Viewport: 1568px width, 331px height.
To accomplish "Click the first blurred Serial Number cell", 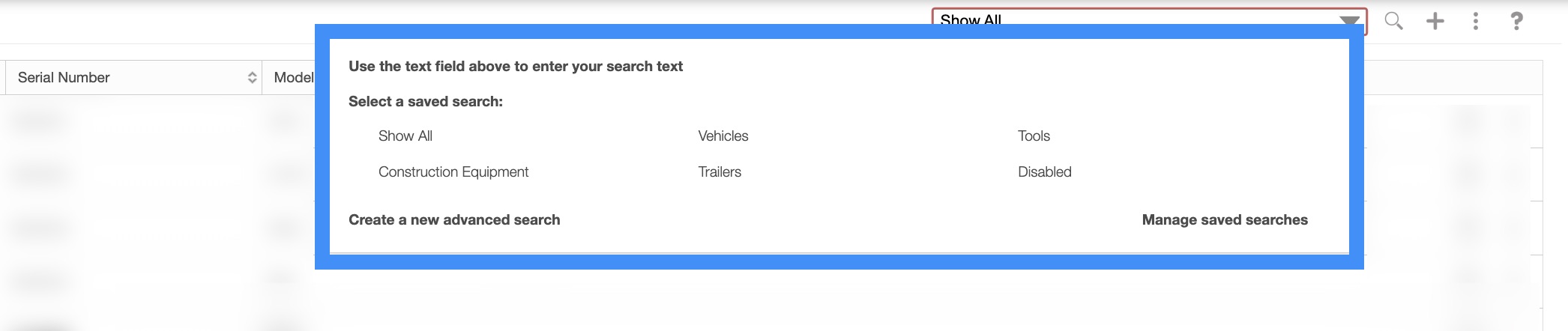I will tap(41, 120).
